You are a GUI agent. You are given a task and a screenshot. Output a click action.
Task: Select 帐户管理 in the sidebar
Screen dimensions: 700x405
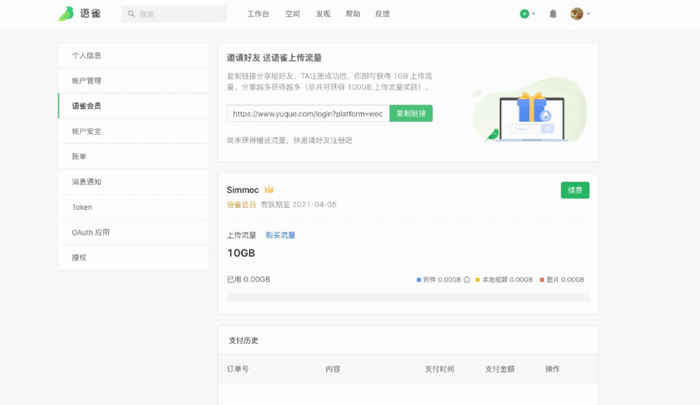tap(133, 81)
